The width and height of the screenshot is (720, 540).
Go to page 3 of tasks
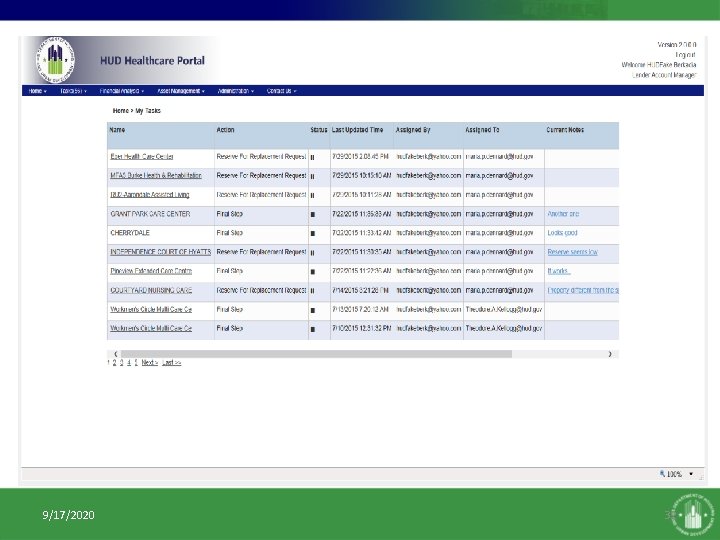[122, 363]
